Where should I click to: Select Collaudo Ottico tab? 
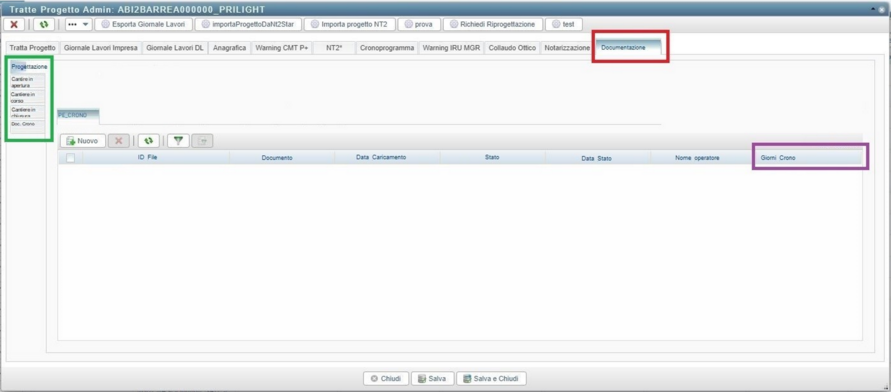click(512, 48)
